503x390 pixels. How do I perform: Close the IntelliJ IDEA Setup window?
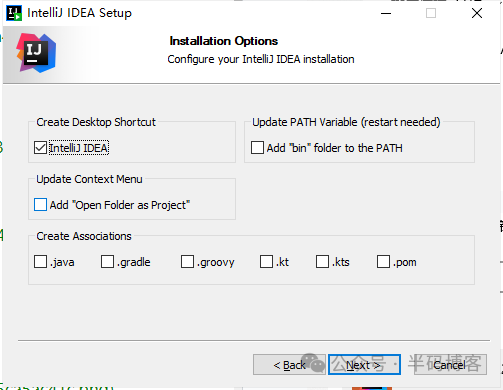477,13
